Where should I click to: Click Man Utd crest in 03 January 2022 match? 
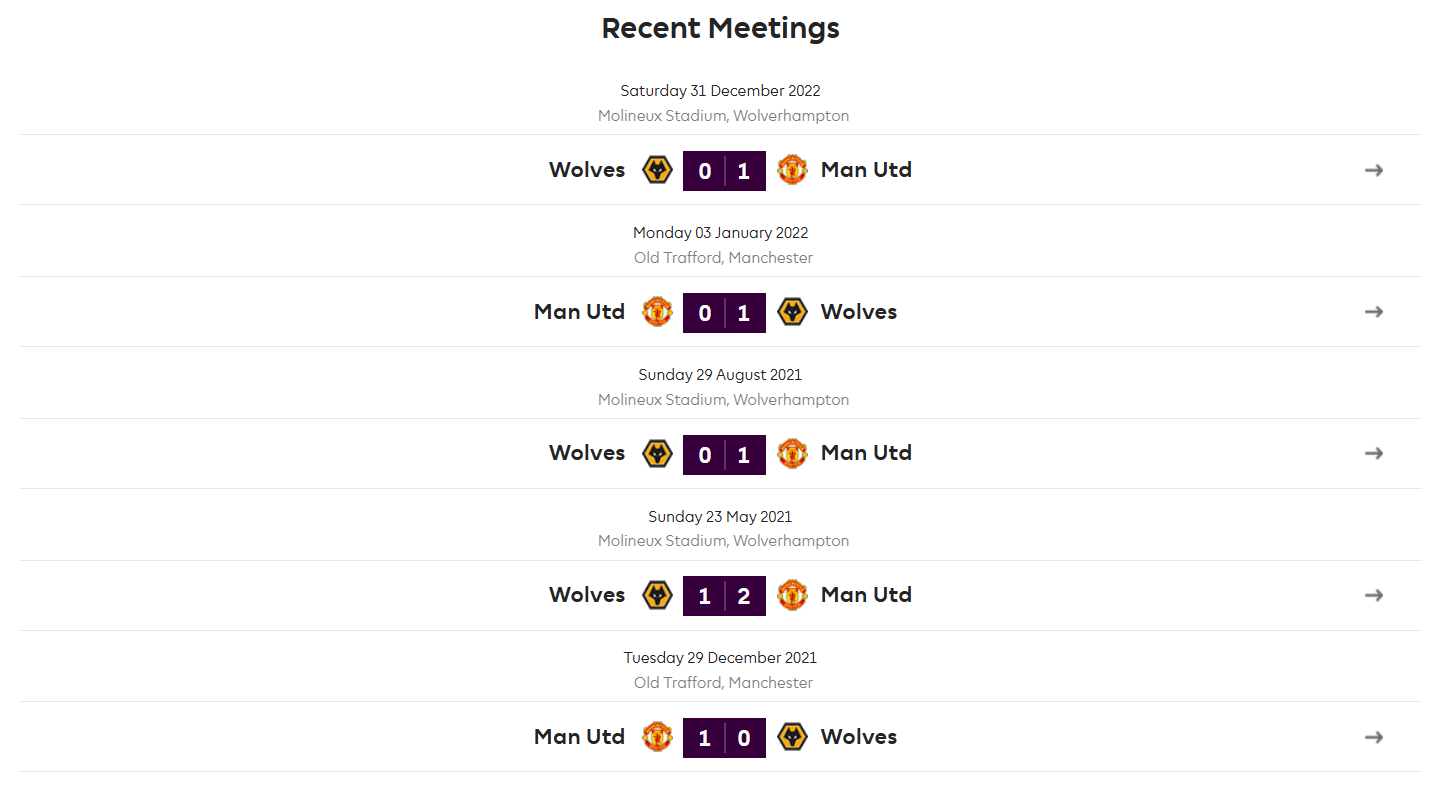(x=657, y=312)
